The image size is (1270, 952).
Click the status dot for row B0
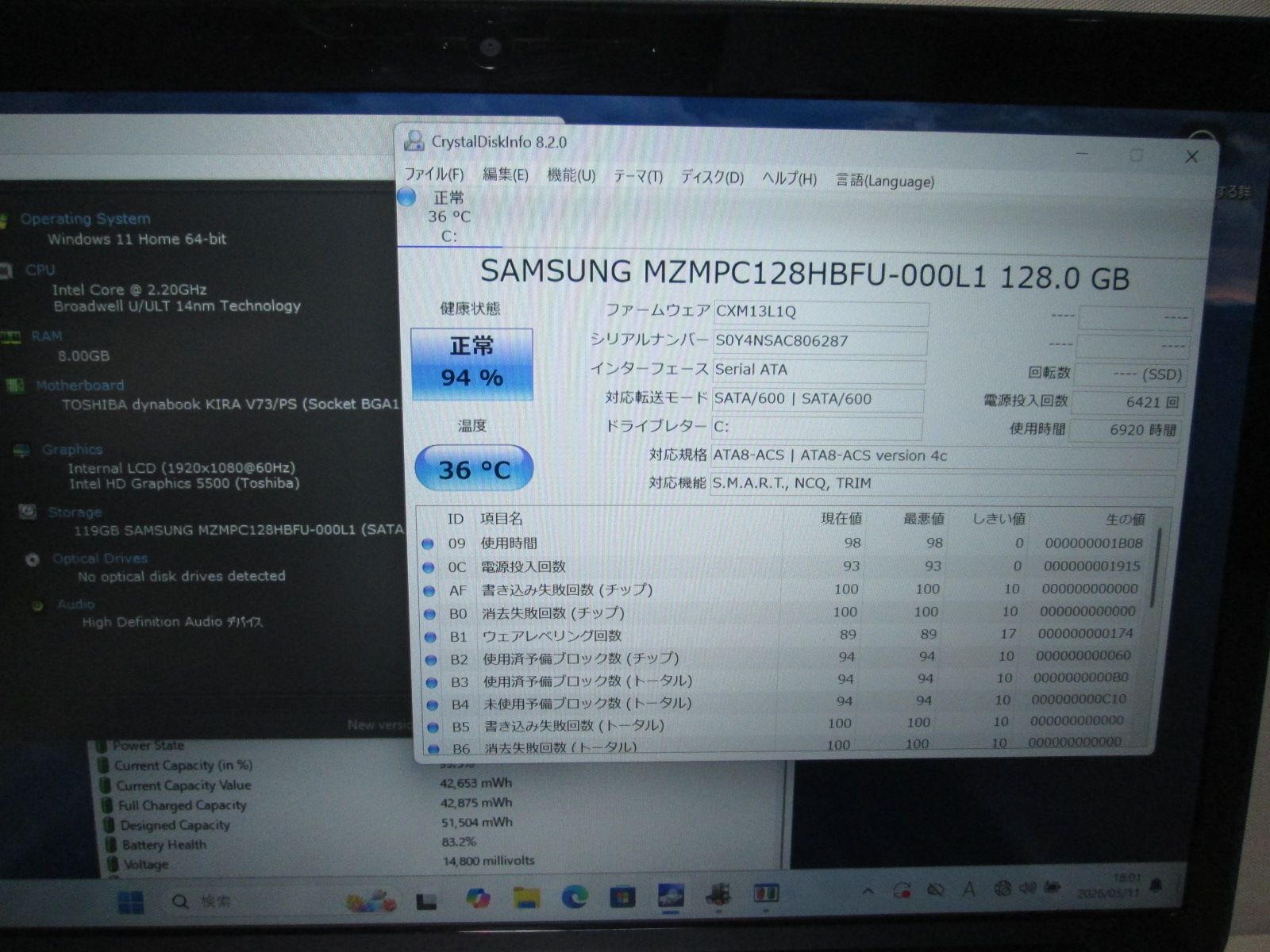[430, 614]
